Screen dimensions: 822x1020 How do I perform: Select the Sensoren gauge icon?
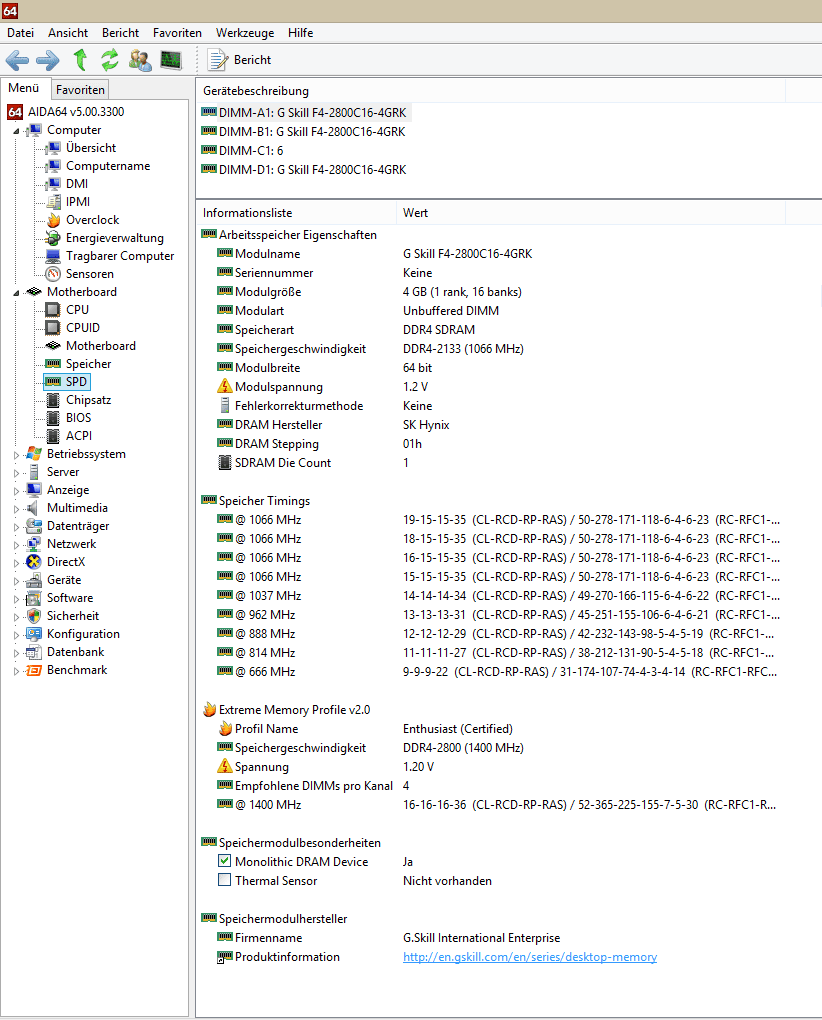click(53, 274)
